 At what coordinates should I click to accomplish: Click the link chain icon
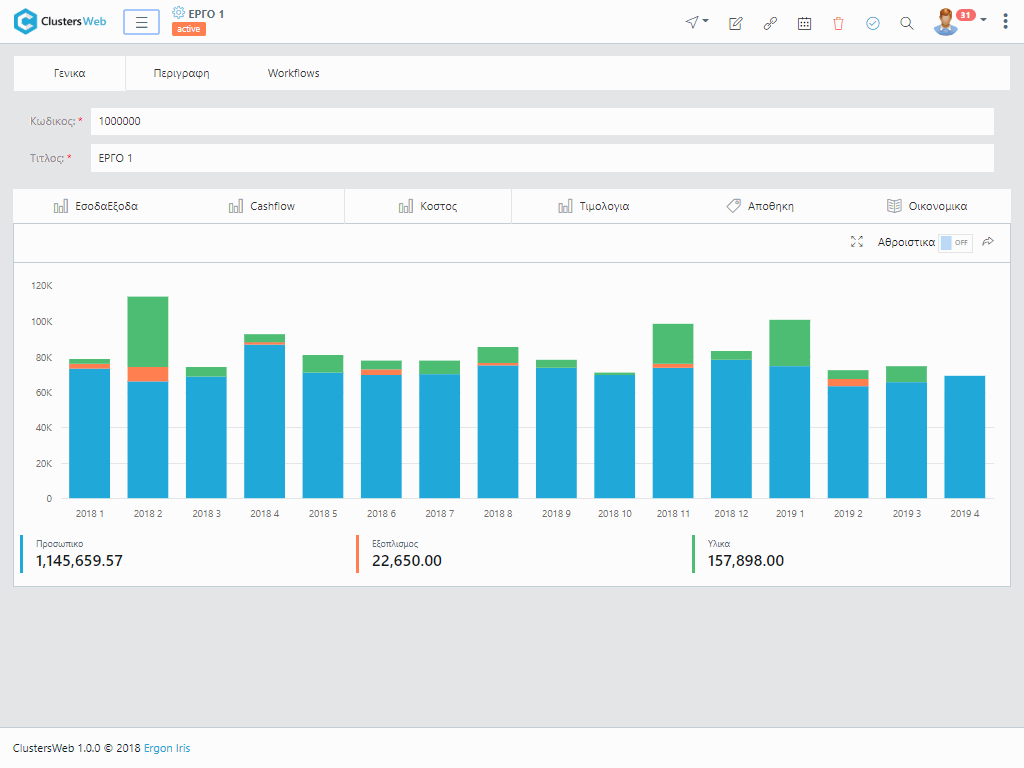click(x=770, y=23)
